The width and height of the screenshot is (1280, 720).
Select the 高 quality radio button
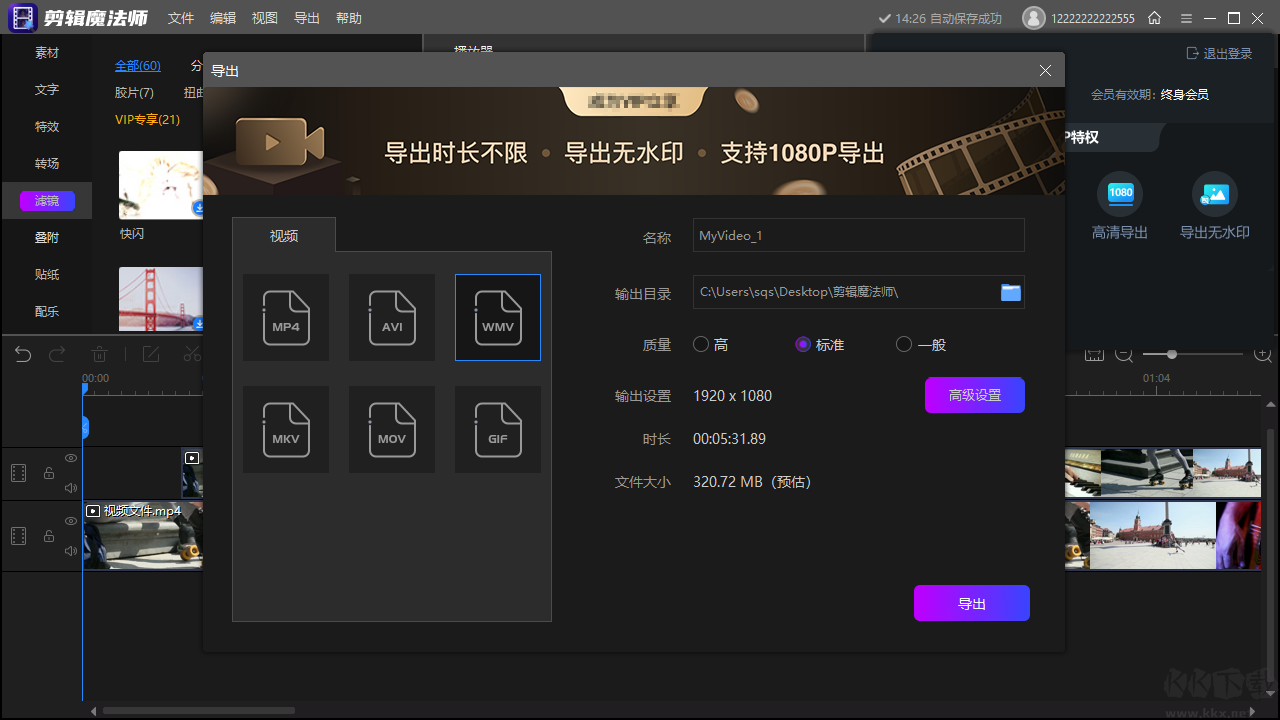tap(701, 345)
